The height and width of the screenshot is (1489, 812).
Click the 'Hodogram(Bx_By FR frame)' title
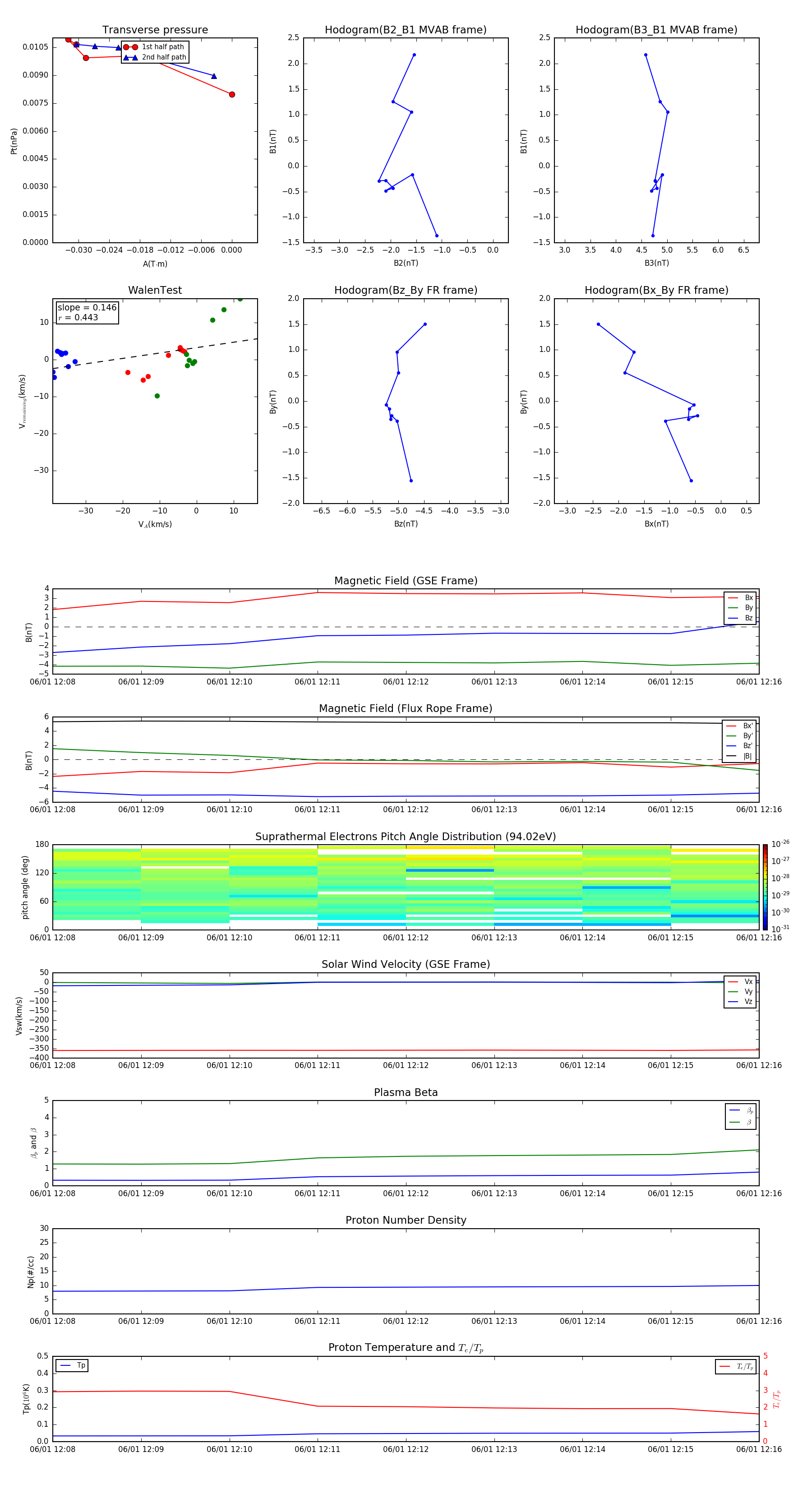point(656,290)
